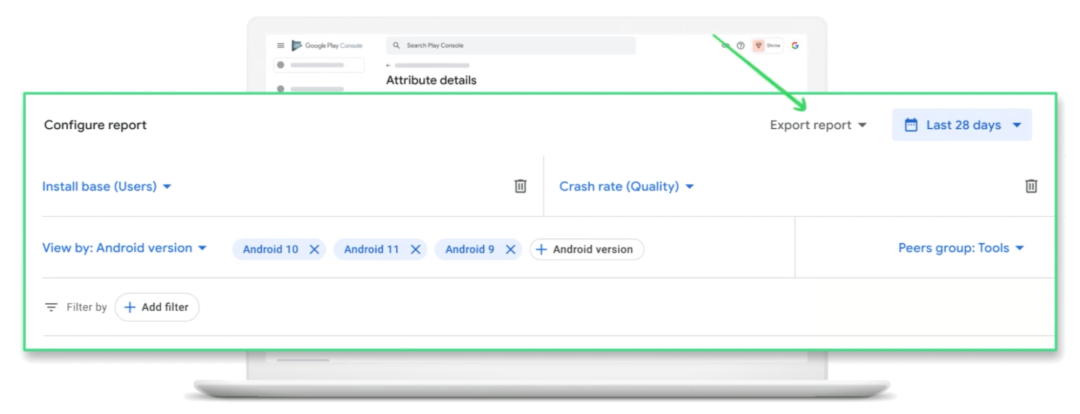The height and width of the screenshot is (414, 1080).
Task: Add another Android version chip
Action: [587, 249]
